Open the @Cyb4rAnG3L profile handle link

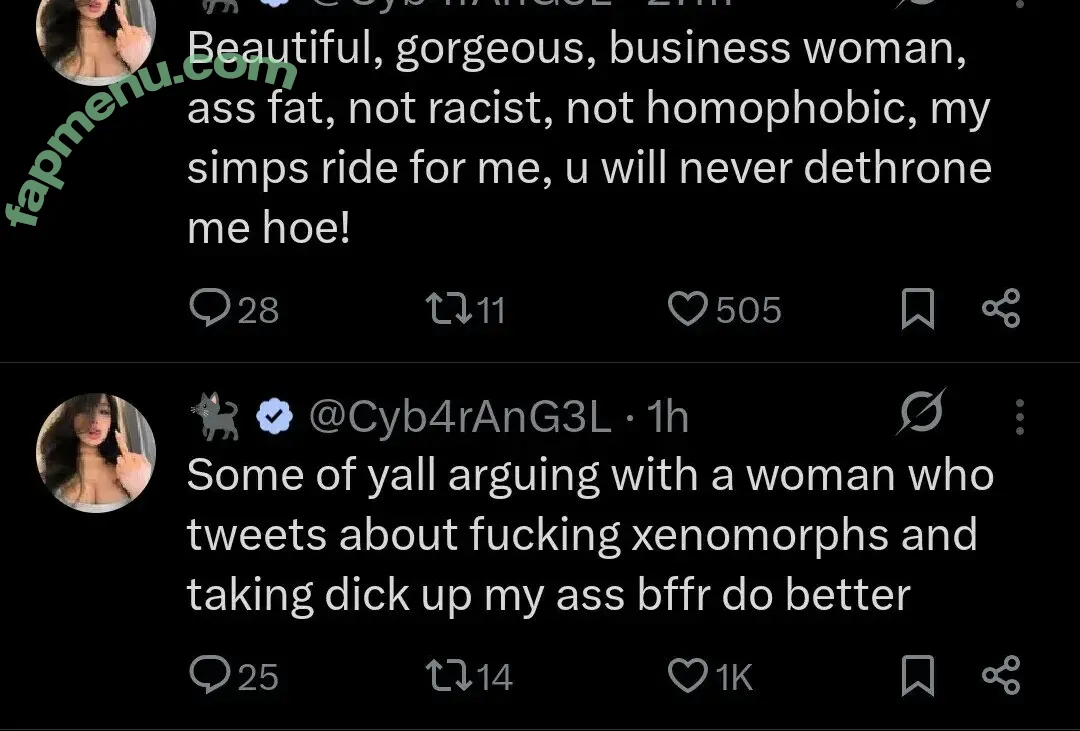point(460,417)
